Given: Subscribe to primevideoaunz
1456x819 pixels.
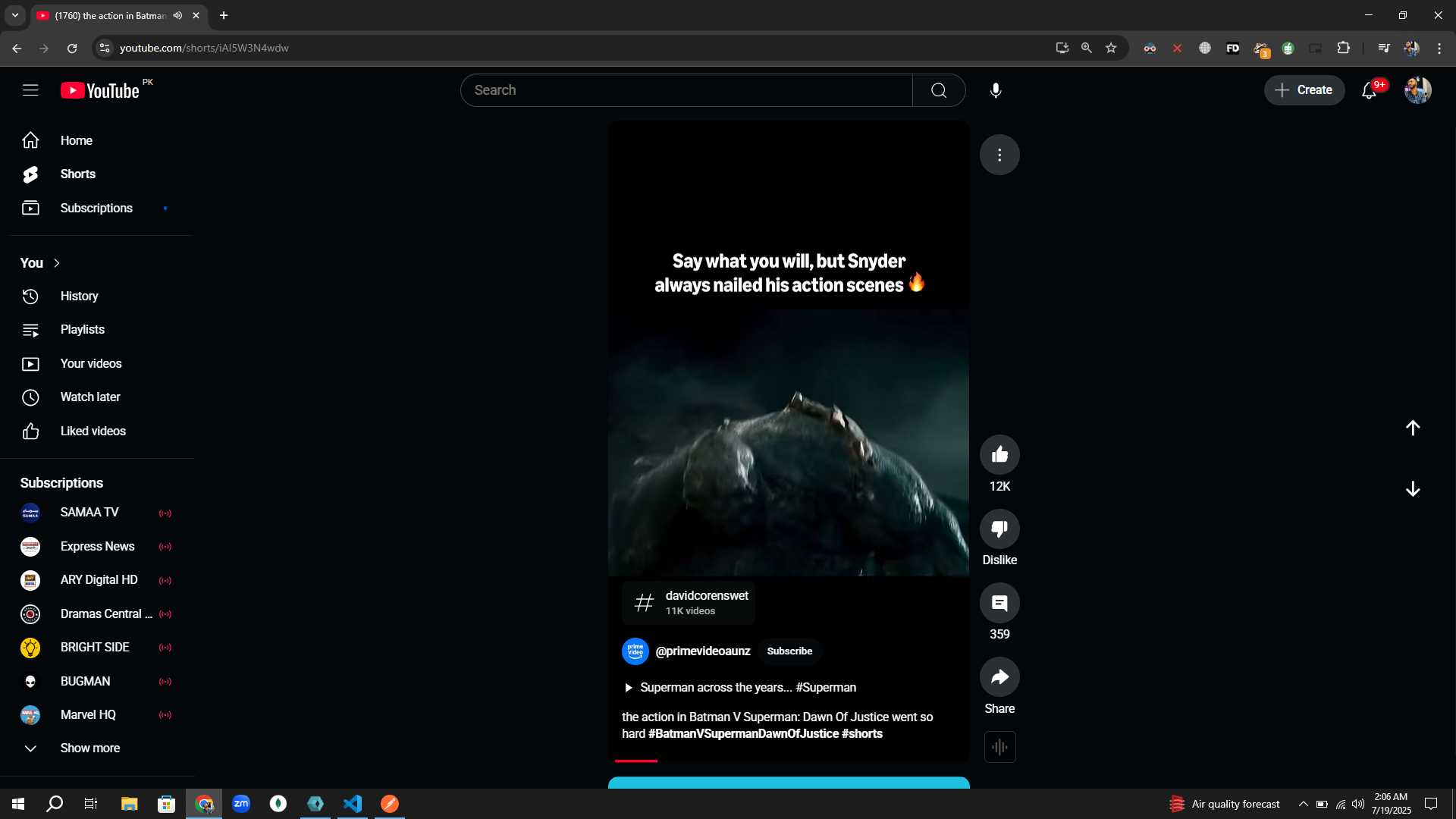Looking at the screenshot, I should (789, 651).
